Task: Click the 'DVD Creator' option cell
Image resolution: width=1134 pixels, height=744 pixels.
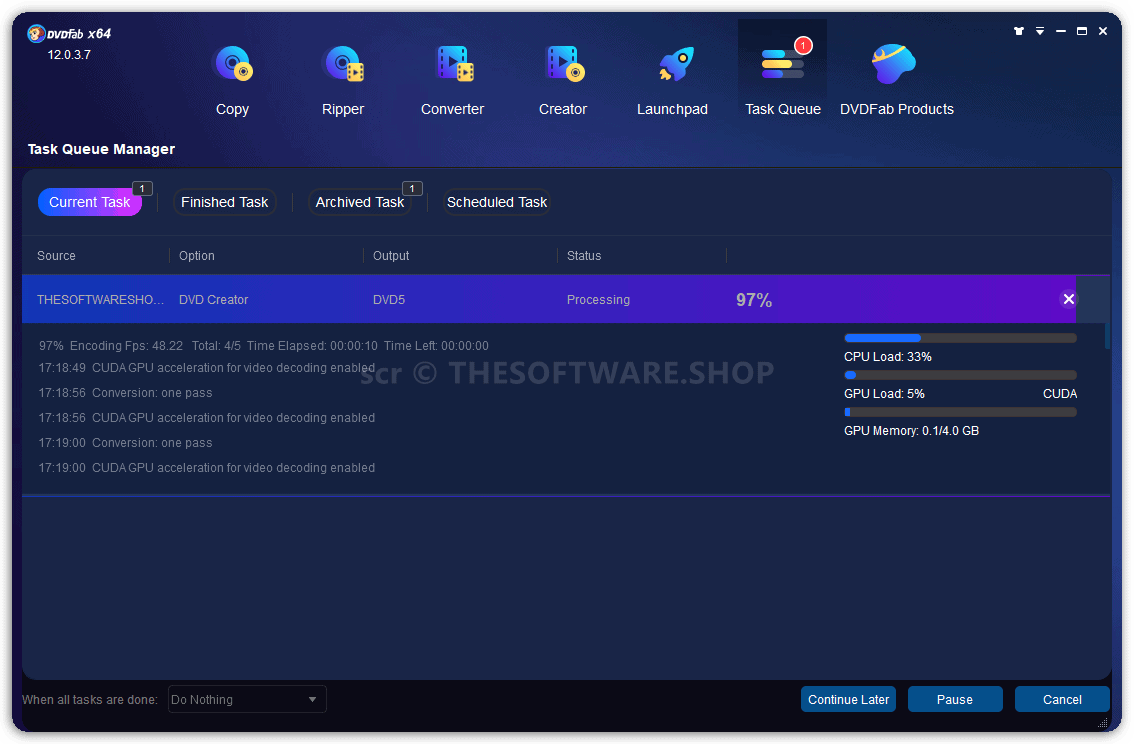Action: click(x=213, y=299)
